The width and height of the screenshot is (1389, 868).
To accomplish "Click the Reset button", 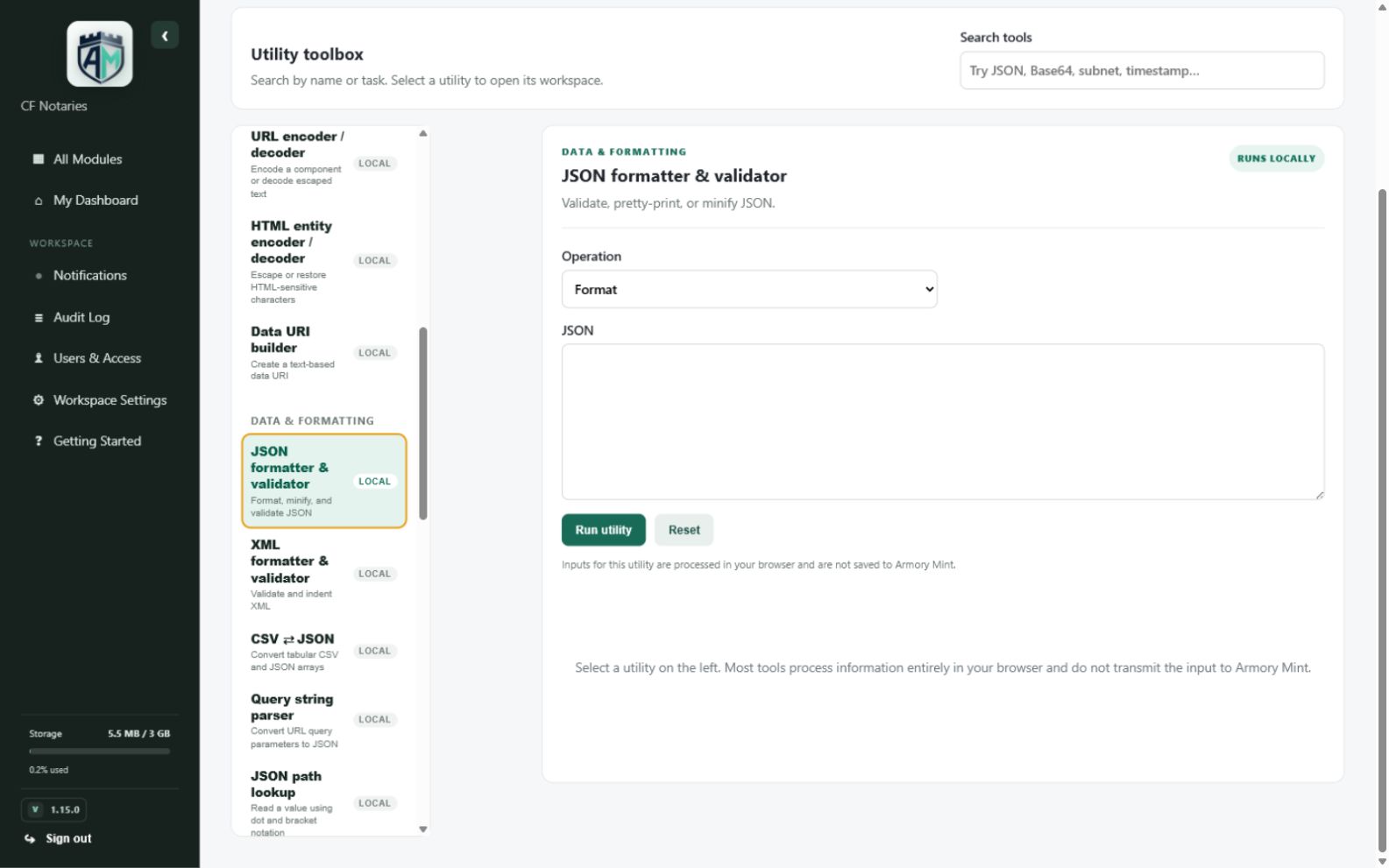I will (x=684, y=530).
